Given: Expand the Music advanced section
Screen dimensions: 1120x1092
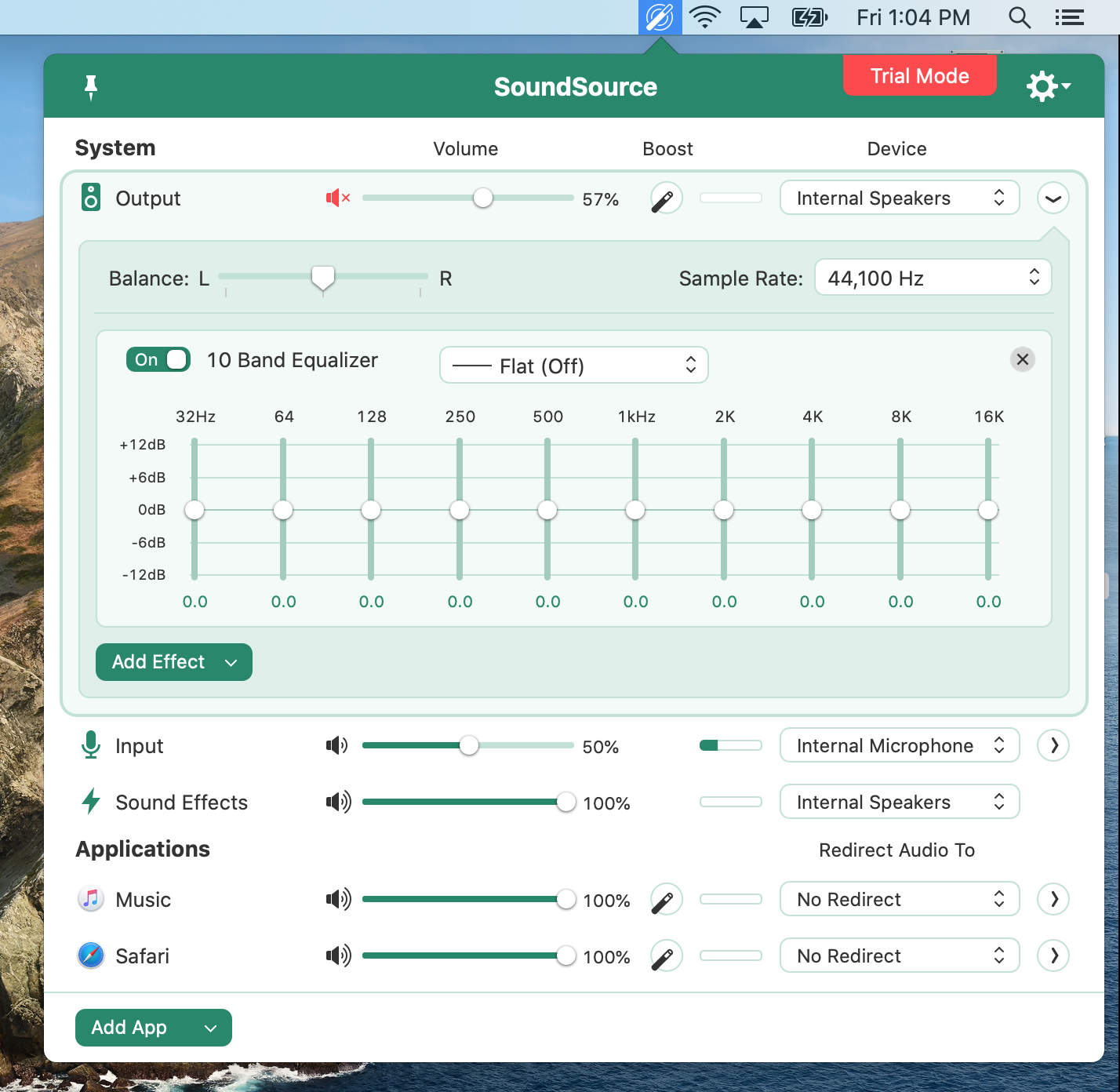Looking at the screenshot, I should click(x=1053, y=899).
